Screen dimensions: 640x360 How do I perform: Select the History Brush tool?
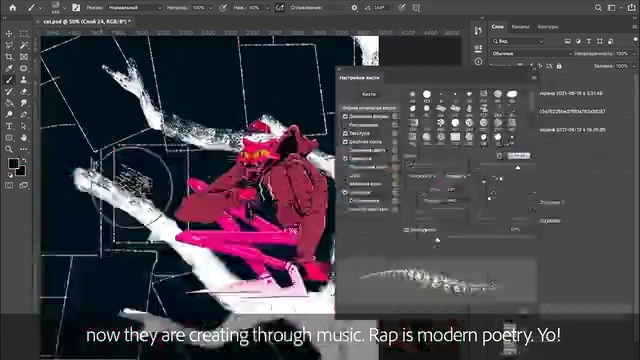(x=9, y=91)
